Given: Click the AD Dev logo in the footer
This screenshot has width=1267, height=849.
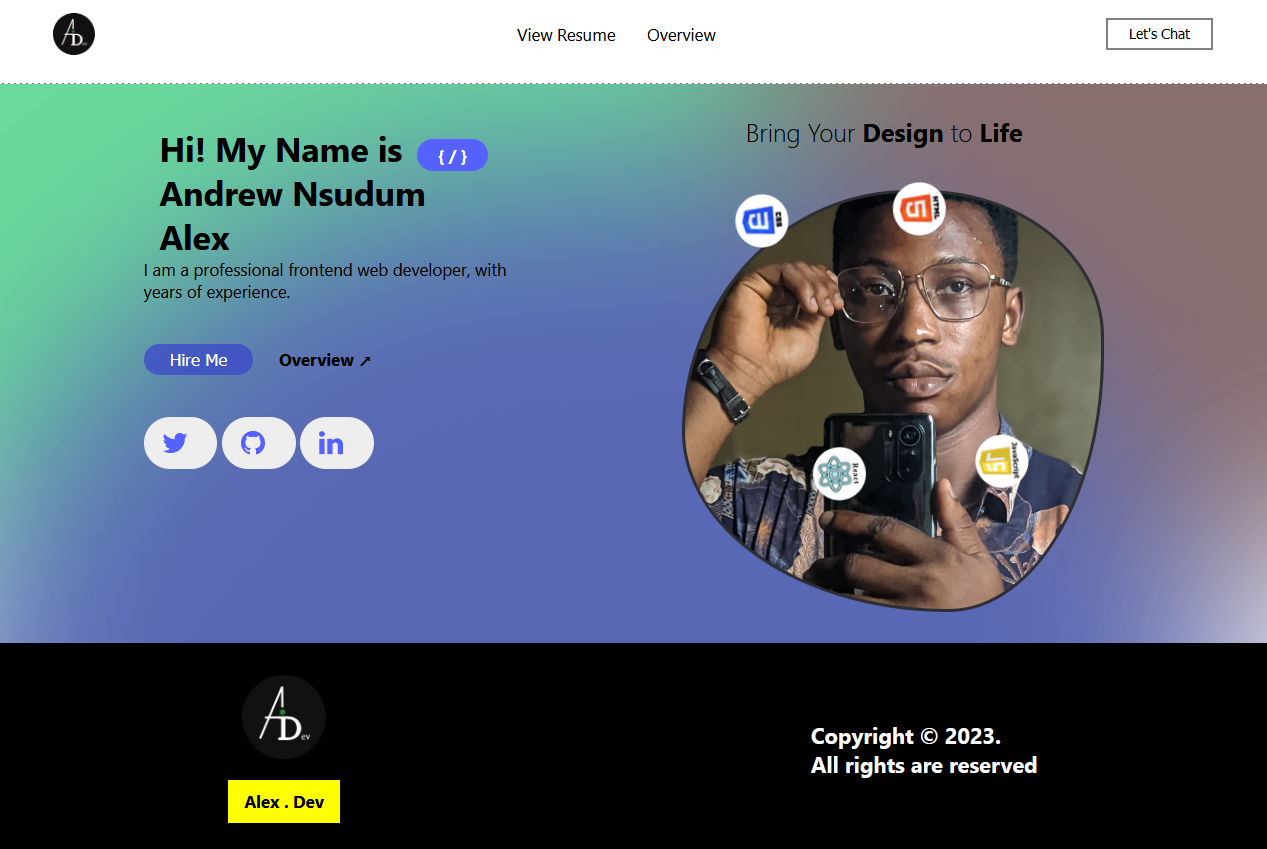Looking at the screenshot, I should [x=284, y=717].
